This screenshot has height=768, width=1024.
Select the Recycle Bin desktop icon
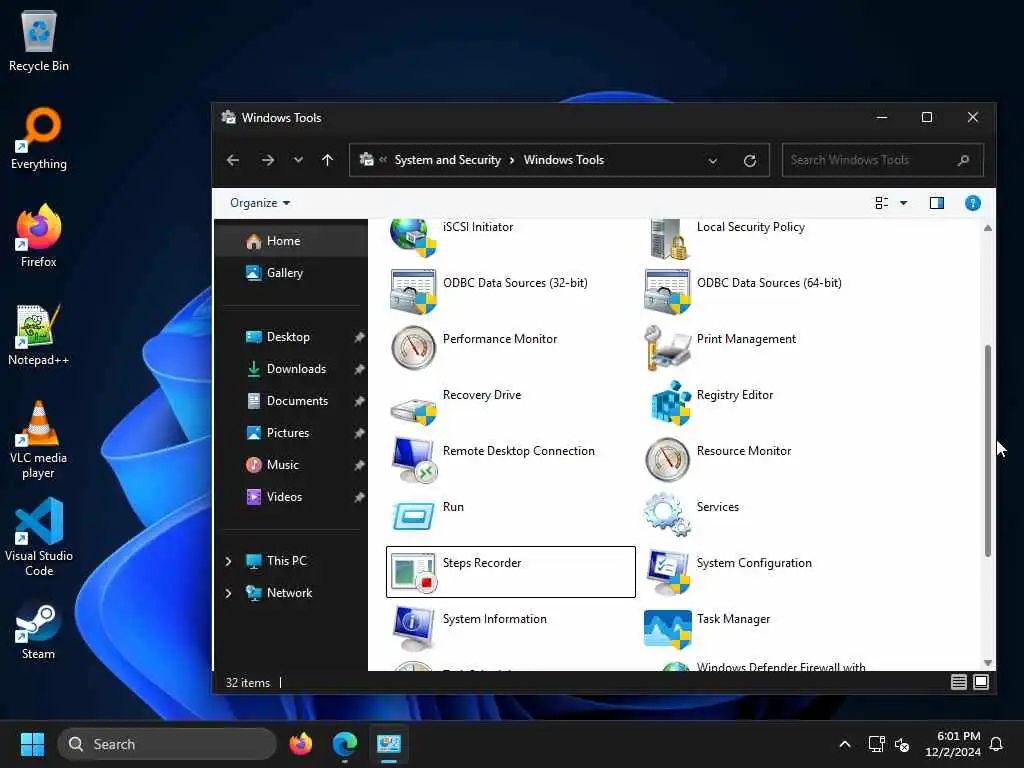[39, 41]
